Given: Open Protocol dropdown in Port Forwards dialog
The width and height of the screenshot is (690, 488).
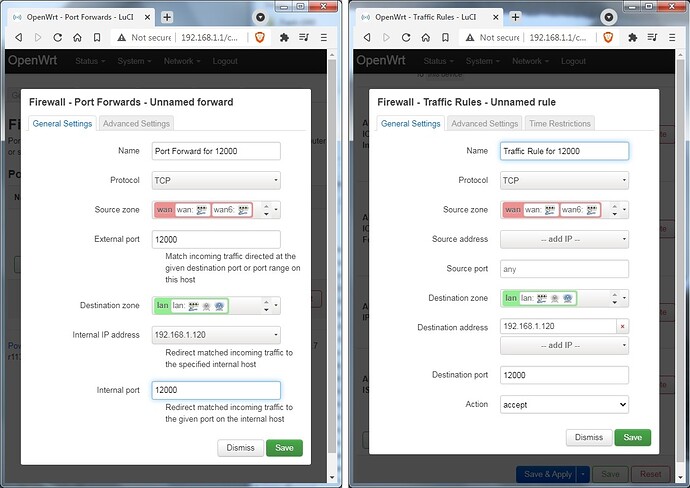Looking at the screenshot, I should point(216,180).
